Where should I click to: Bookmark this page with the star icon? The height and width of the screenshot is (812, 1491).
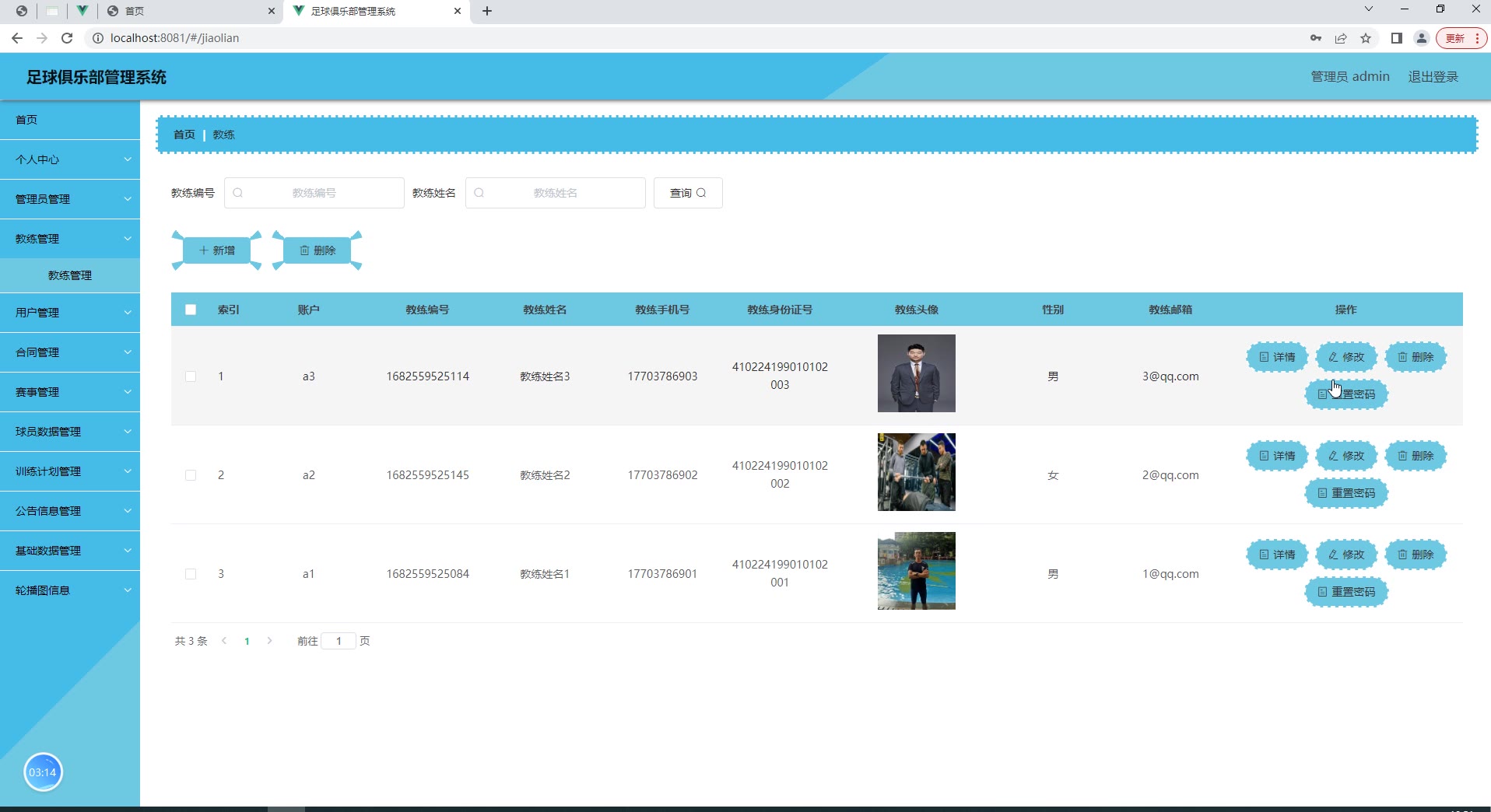click(1366, 38)
